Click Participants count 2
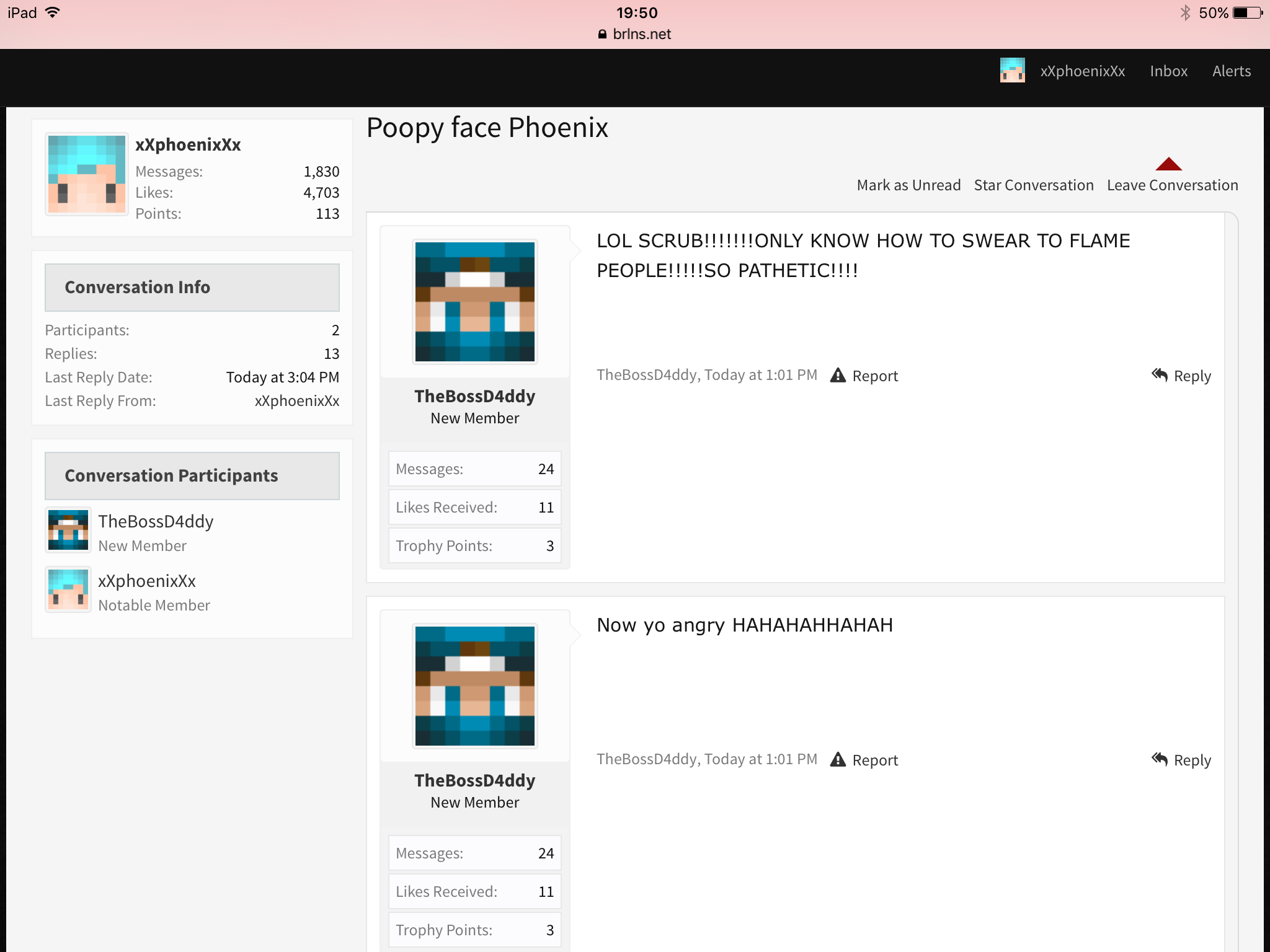This screenshot has width=1270, height=952. [335, 330]
